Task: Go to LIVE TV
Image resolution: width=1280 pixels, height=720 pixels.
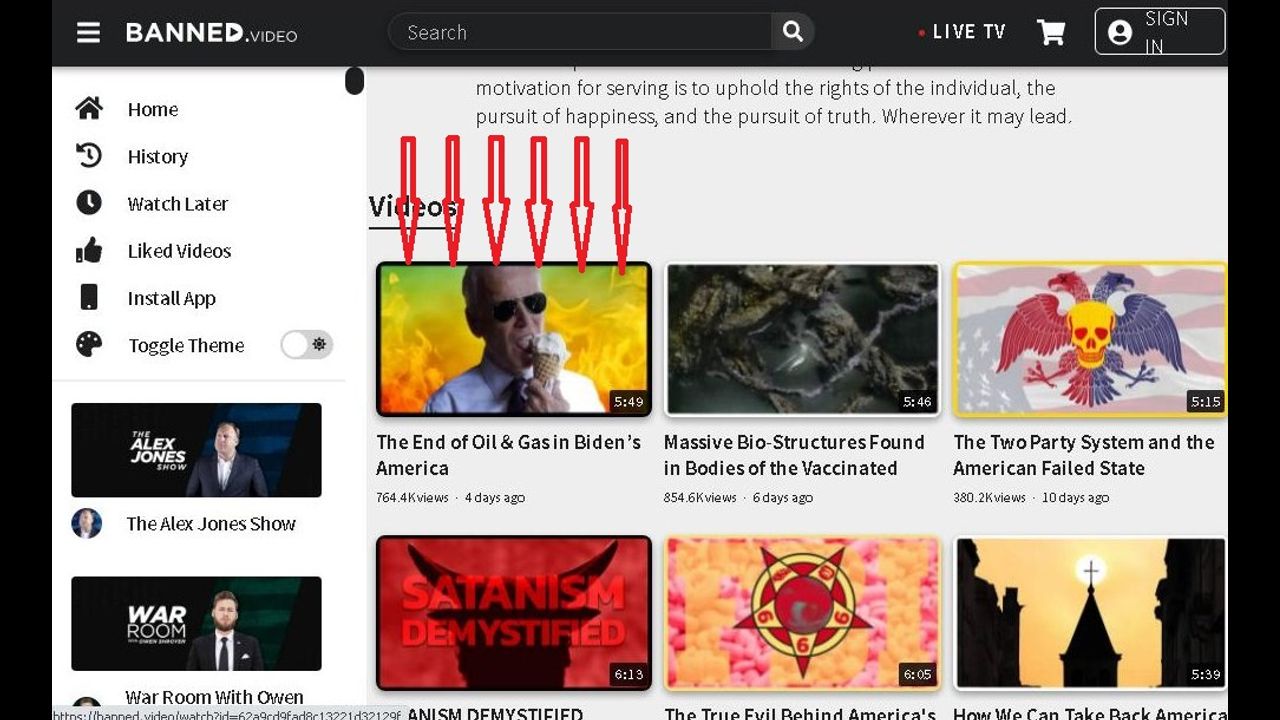Action: [x=962, y=32]
